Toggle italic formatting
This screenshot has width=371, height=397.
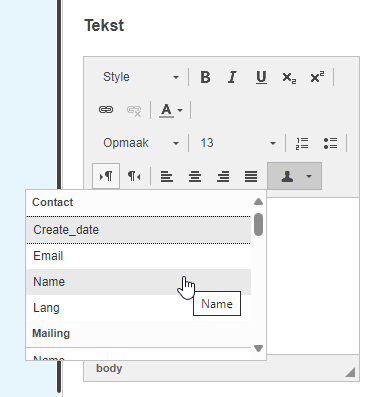point(232,77)
